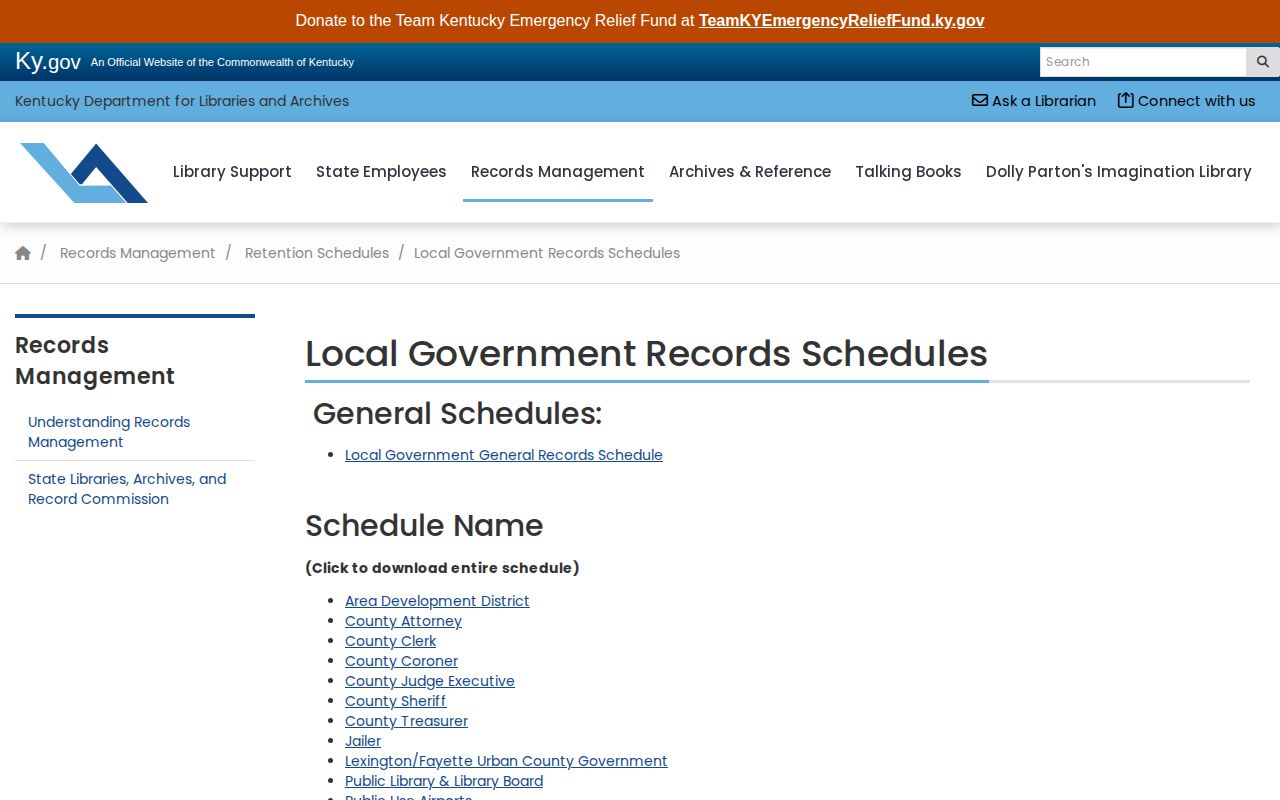This screenshot has width=1280, height=800.
Task: Download Jailer schedule
Action: 363,741
